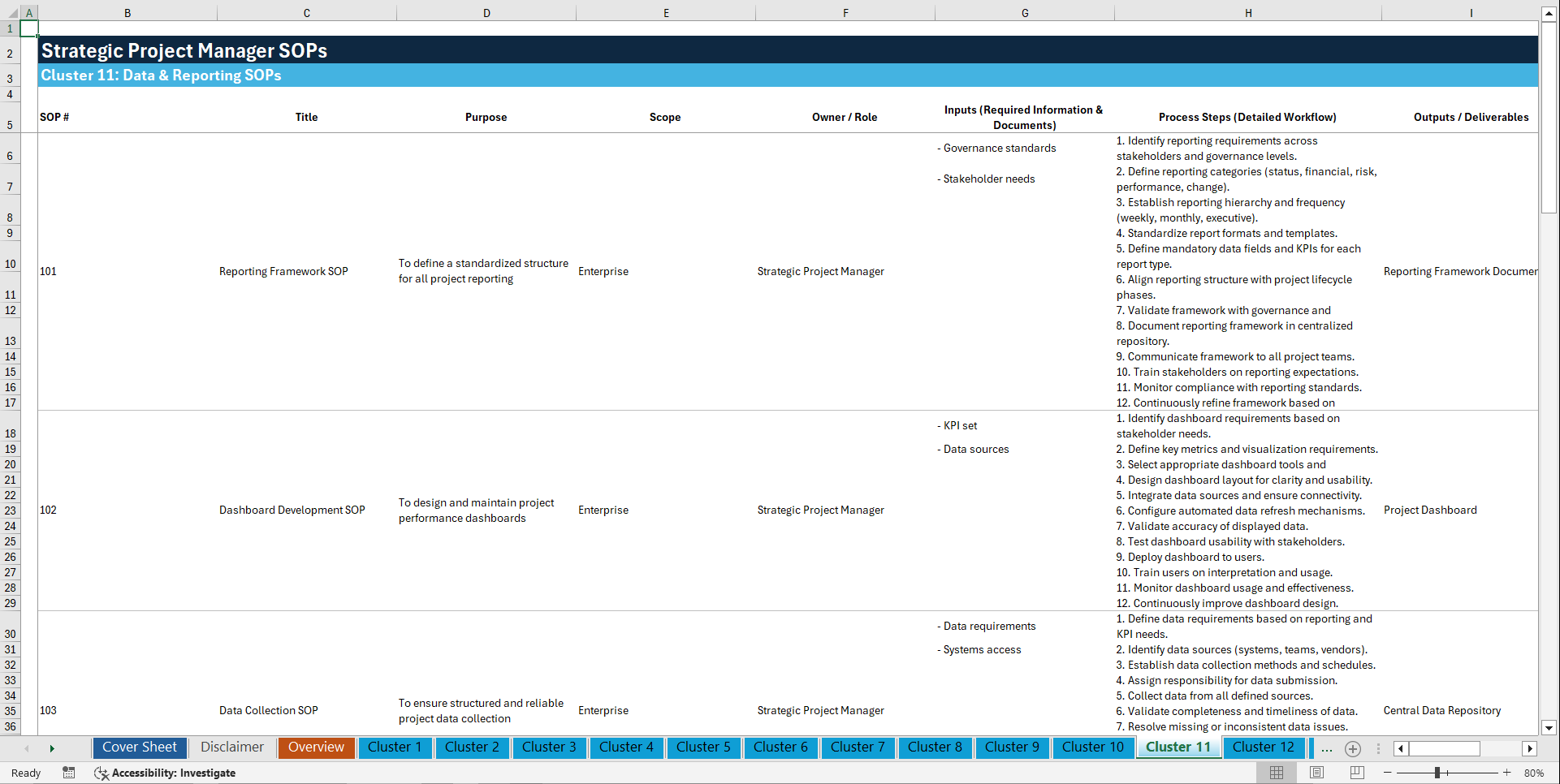
Task: Click the 'Purpose' header cell
Action: pyautogui.click(x=486, y=117)
